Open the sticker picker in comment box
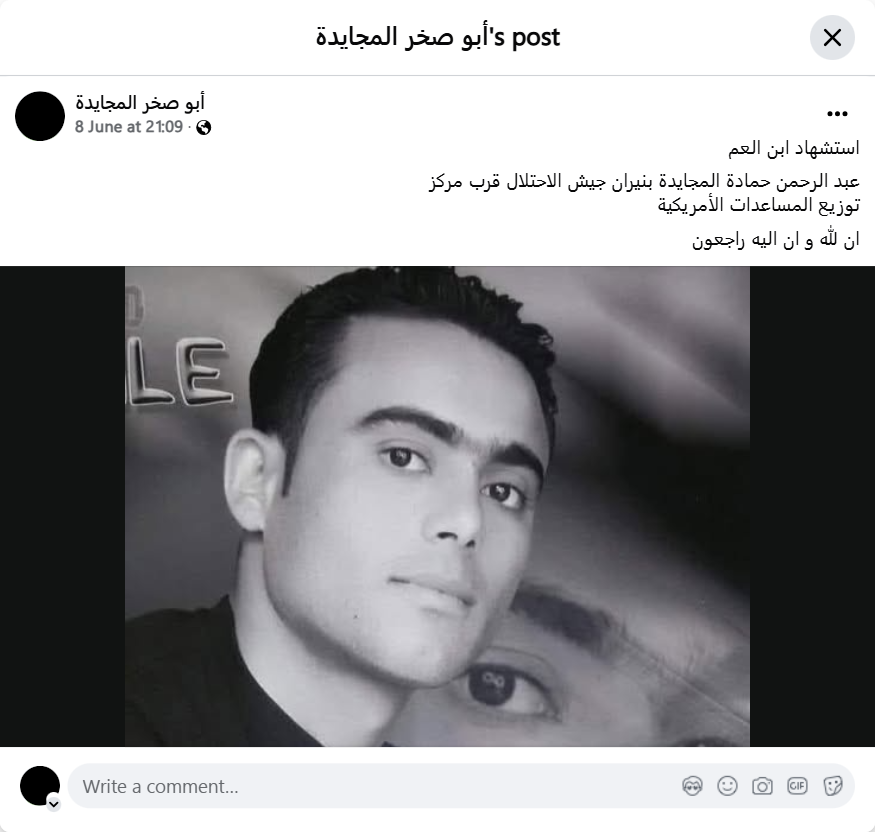 832,786
